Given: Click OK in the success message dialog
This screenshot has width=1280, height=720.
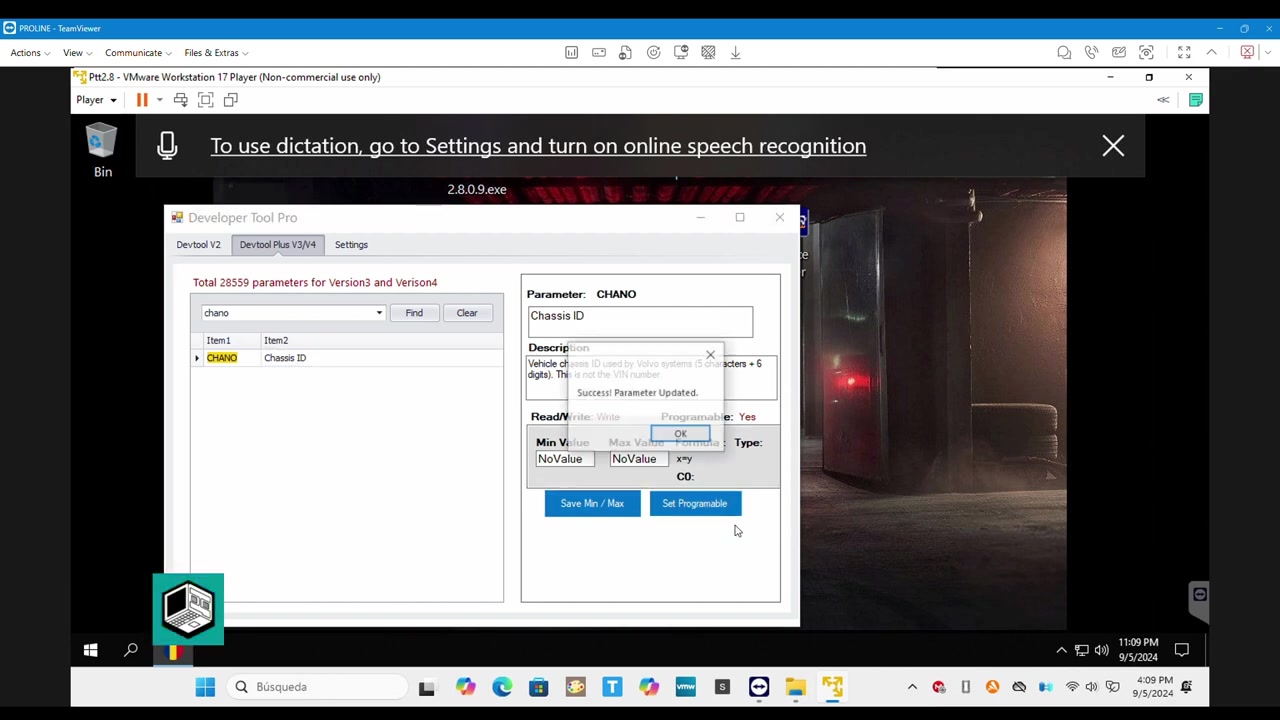Looking at the screenshot, I should 680,434.
